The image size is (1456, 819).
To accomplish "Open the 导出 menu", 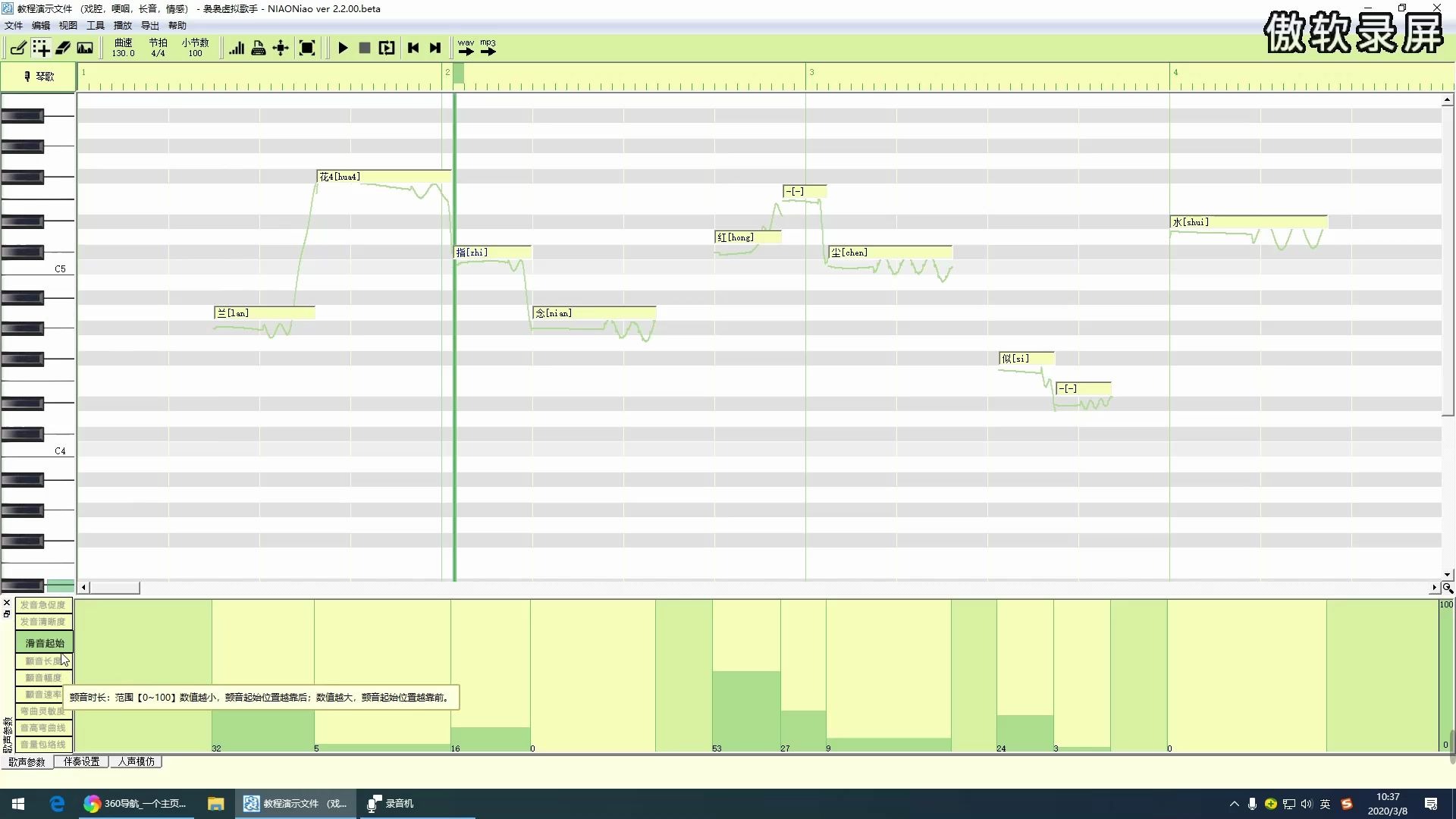I will coord(150,26).
